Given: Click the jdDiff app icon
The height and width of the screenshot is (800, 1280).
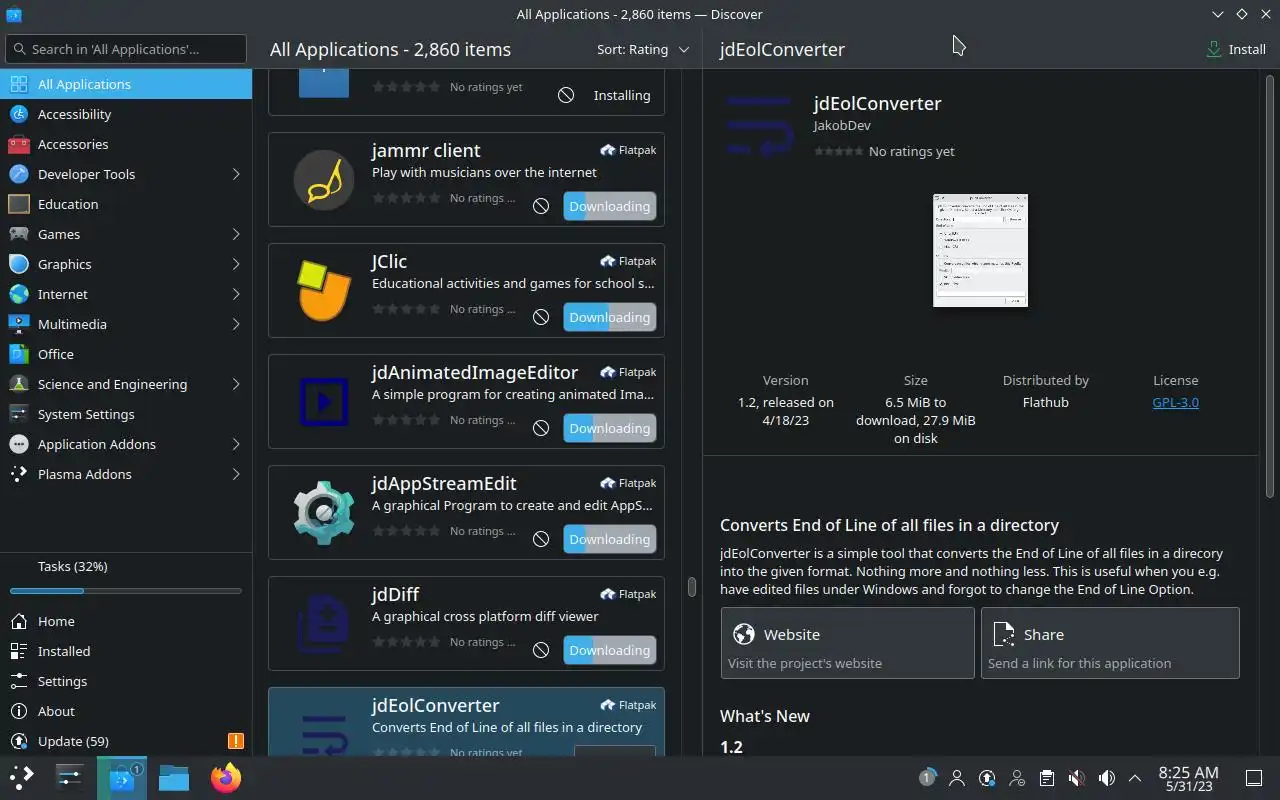Looking at the screenshot, I should (x=324, y=623).
